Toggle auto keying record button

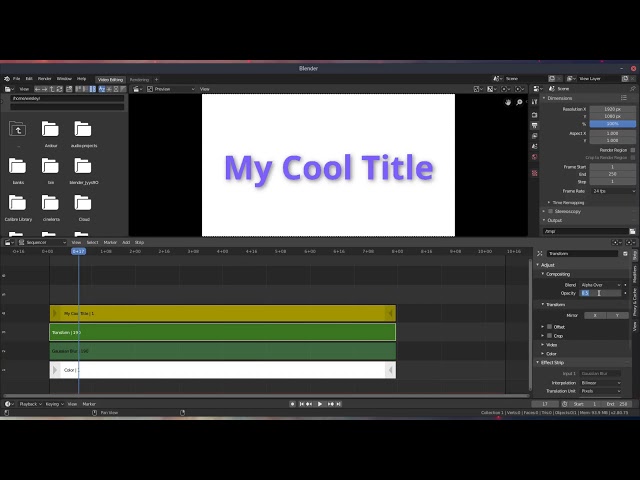coord(292,404)
